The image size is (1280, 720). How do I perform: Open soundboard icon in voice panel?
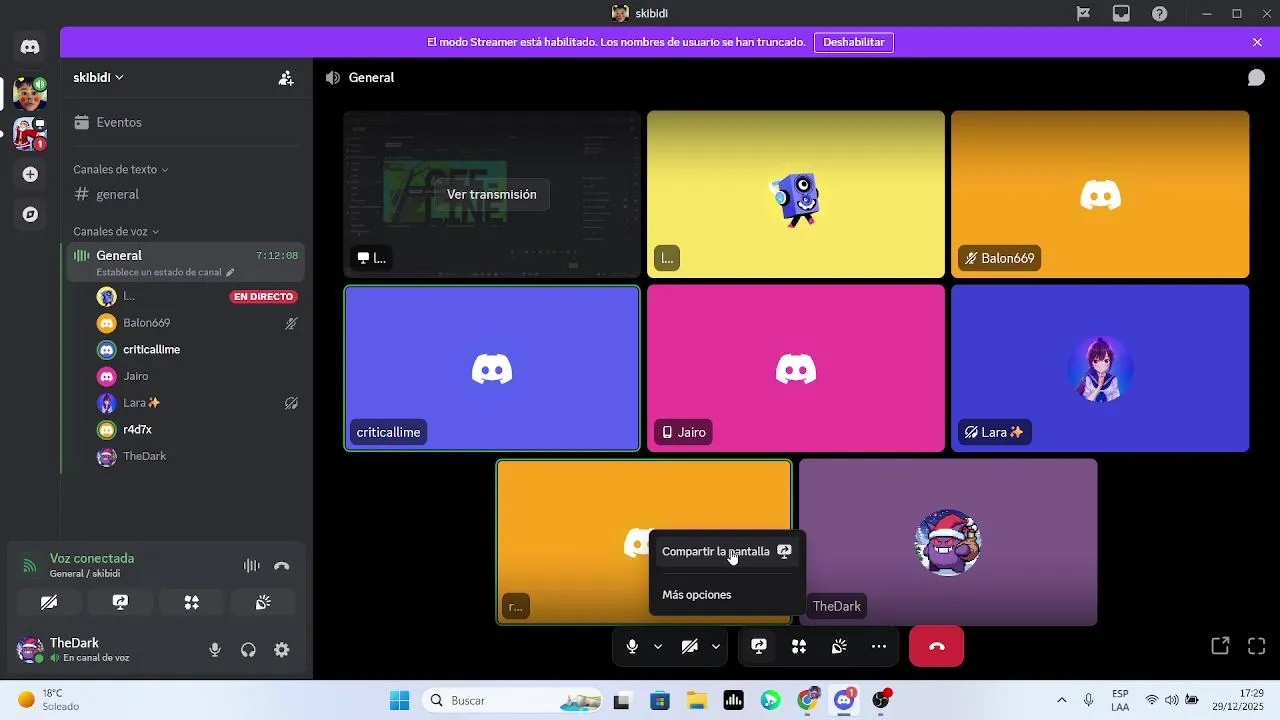pos(263,602)
